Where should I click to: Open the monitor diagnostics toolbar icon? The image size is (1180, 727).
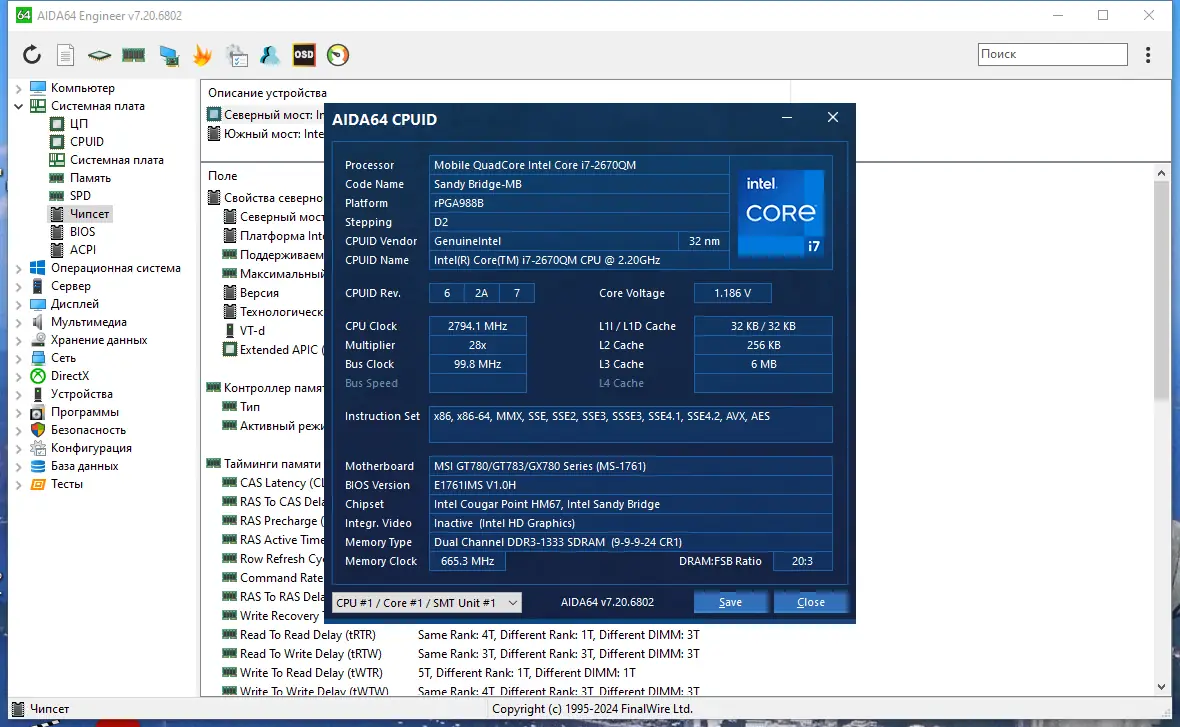169,55
